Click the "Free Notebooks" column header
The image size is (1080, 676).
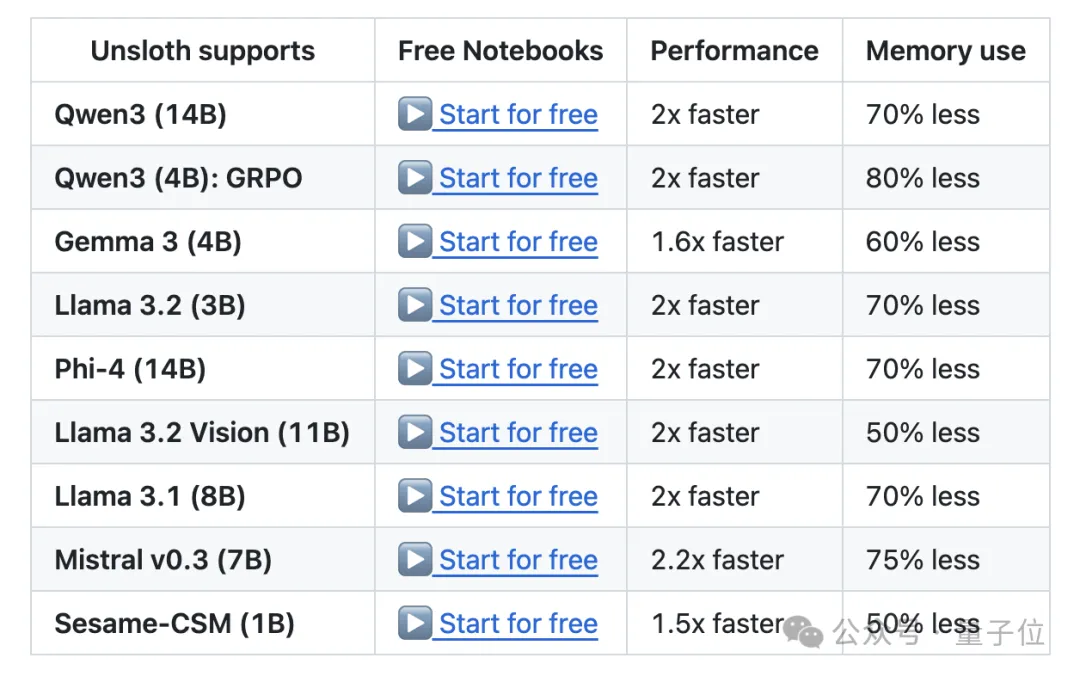tap(500, 51)
